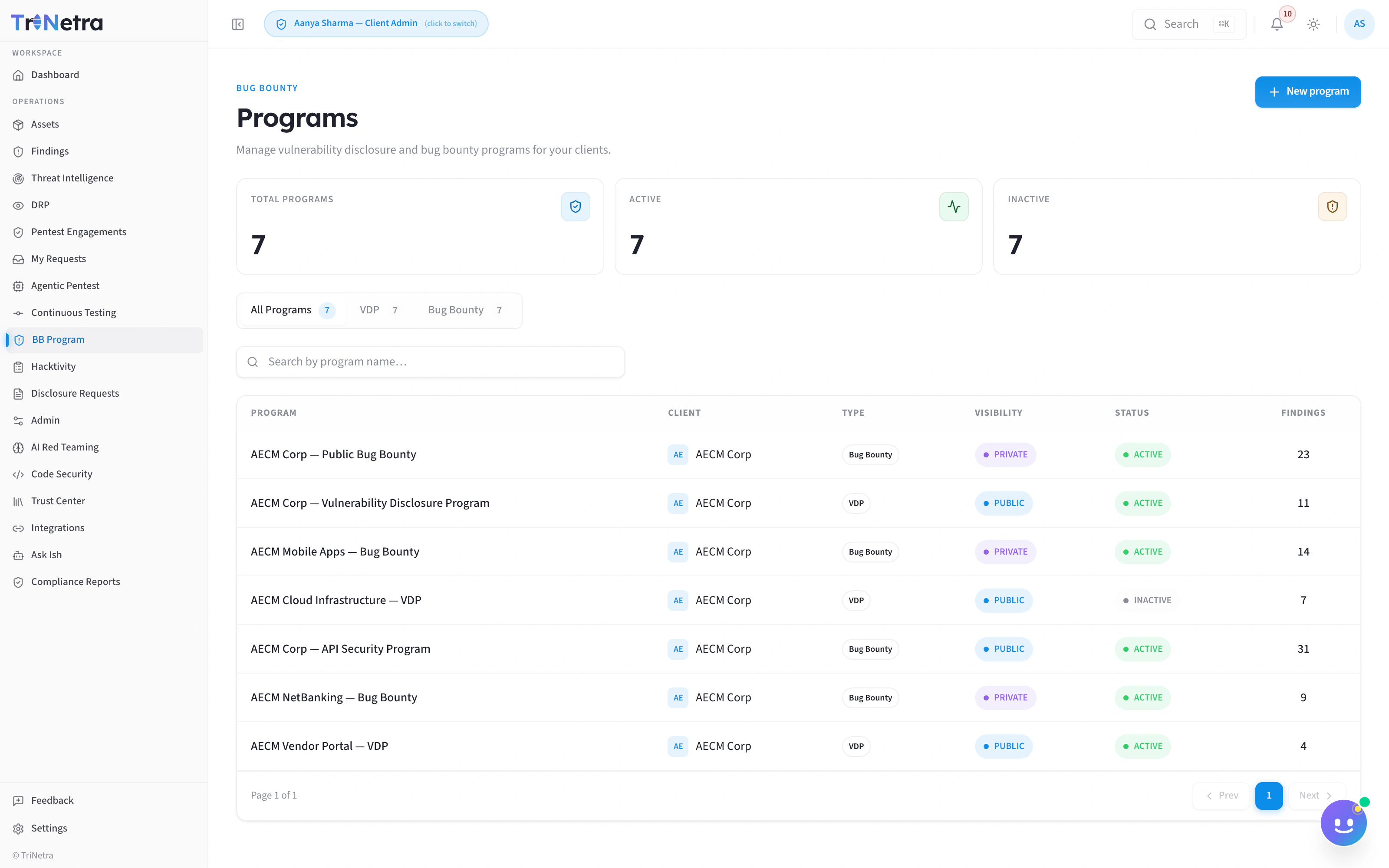Open AECM Corp — Vulnerability Disclosure Program
This screenshot has width=1389, height=868.
tap(798, 503)
